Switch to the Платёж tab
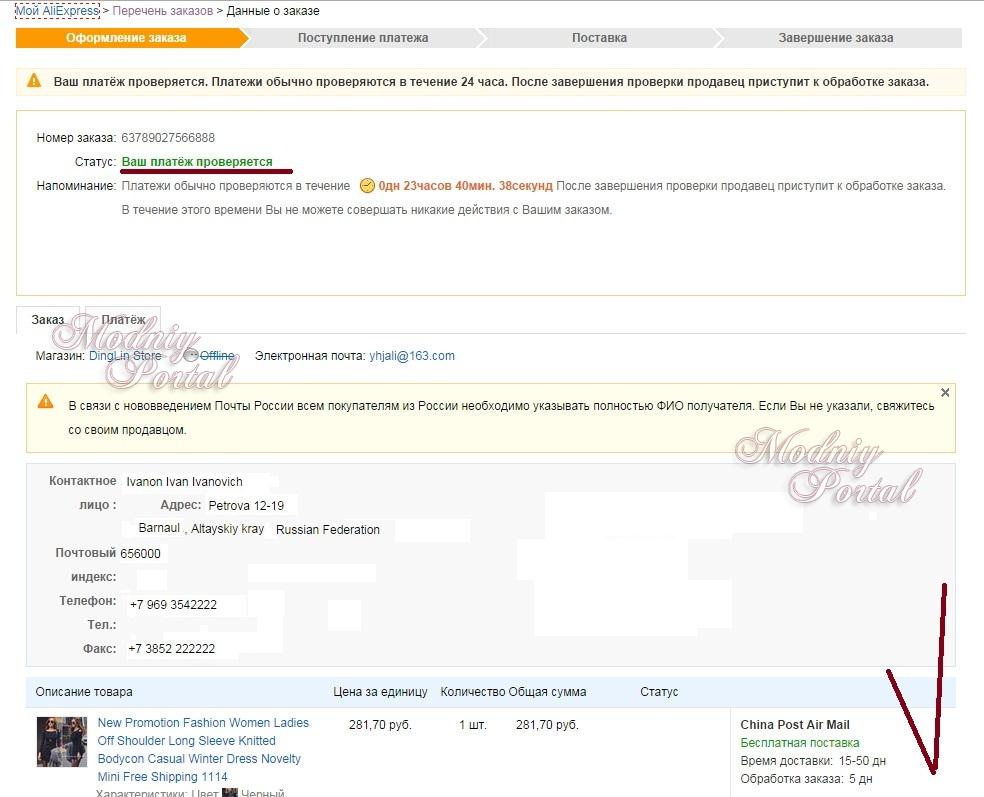The height and width of the screenshot is (797, 984). tap(123, 319)
